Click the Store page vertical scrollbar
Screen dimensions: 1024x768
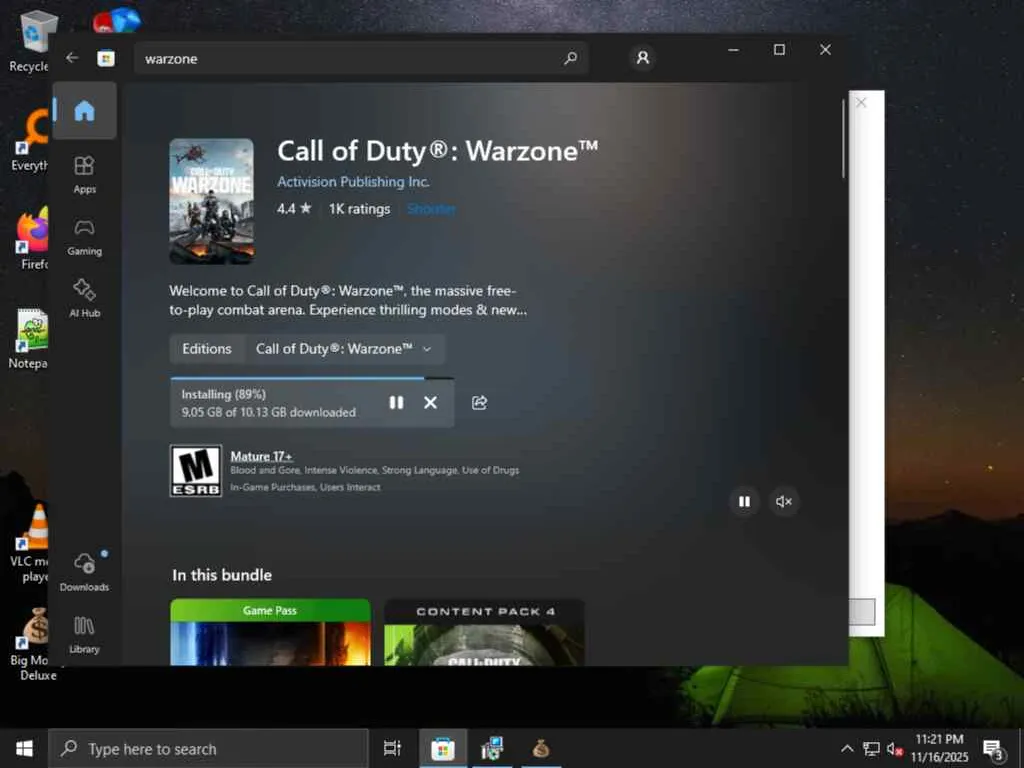click(x=844, y=138)
